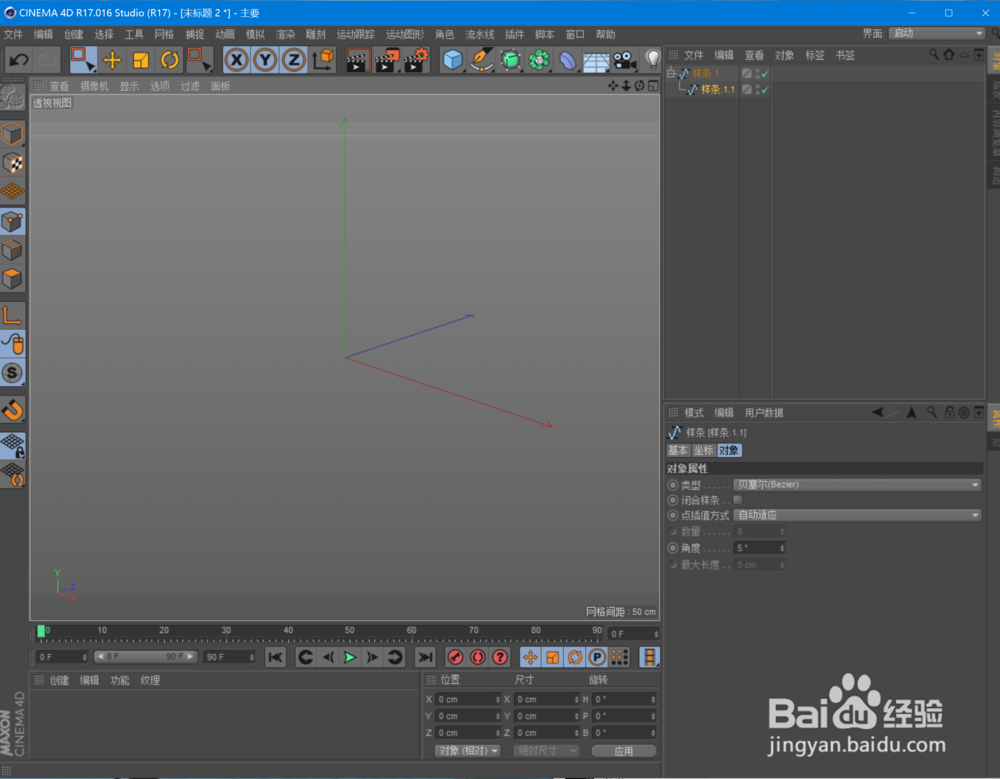The width and height of the screenshot is (1000, 779).
Task: Step the timeline end 90 F spinner
Action: 252,657
